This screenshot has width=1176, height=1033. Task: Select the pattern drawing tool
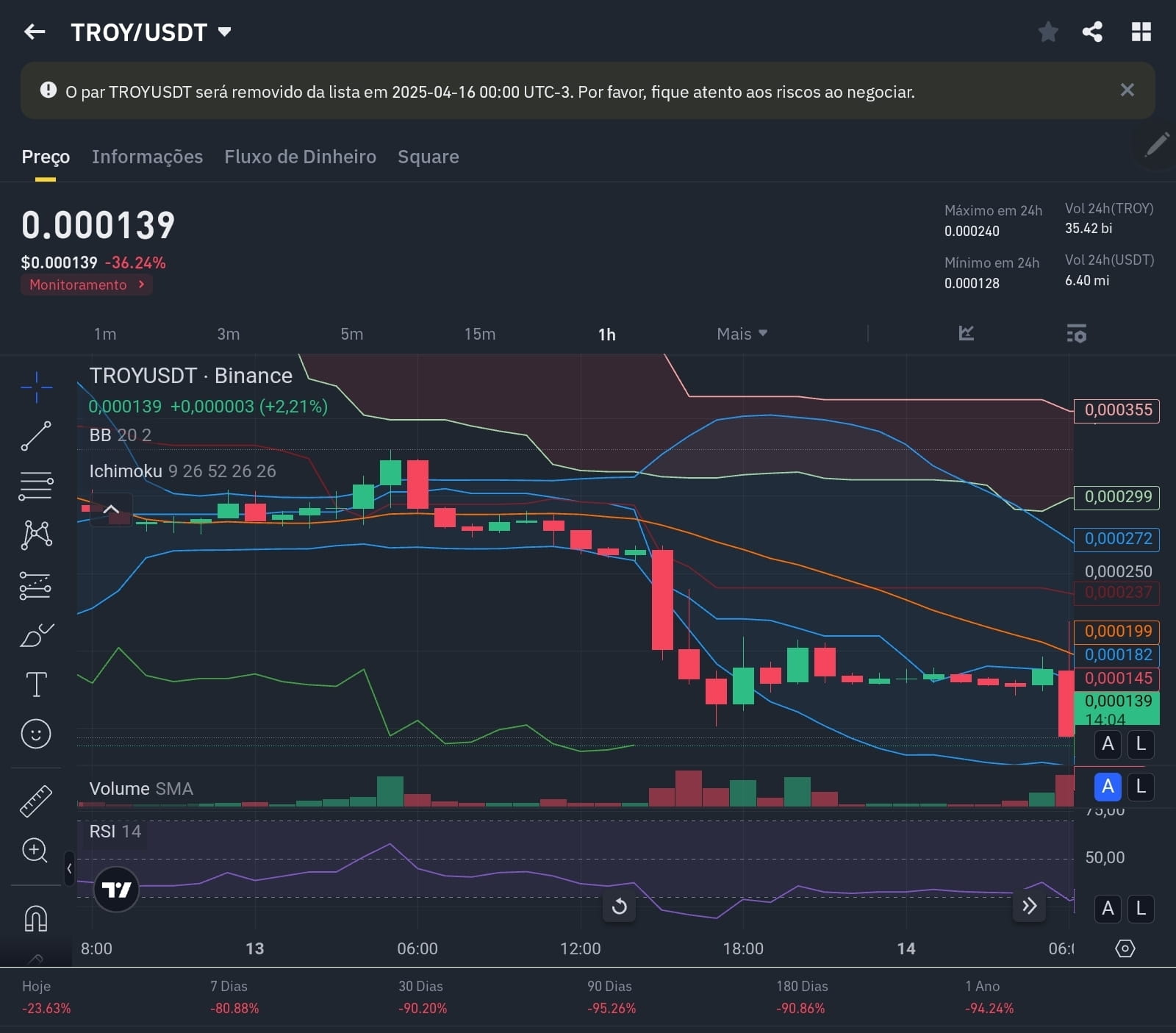[36, 535]
